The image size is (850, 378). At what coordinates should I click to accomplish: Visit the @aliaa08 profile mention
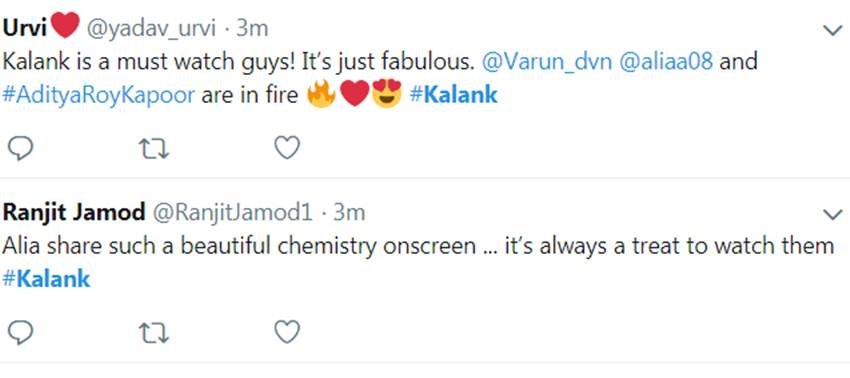665,62
